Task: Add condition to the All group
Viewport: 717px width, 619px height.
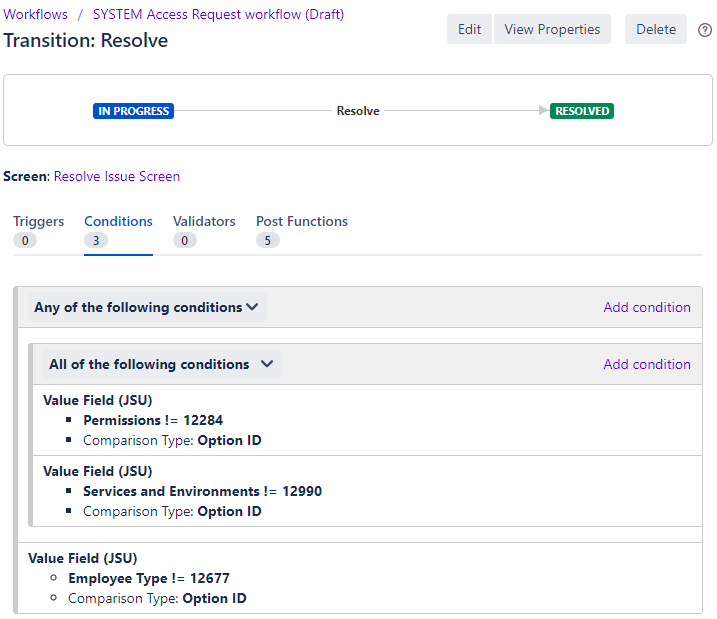Action: tap(647, 364)
